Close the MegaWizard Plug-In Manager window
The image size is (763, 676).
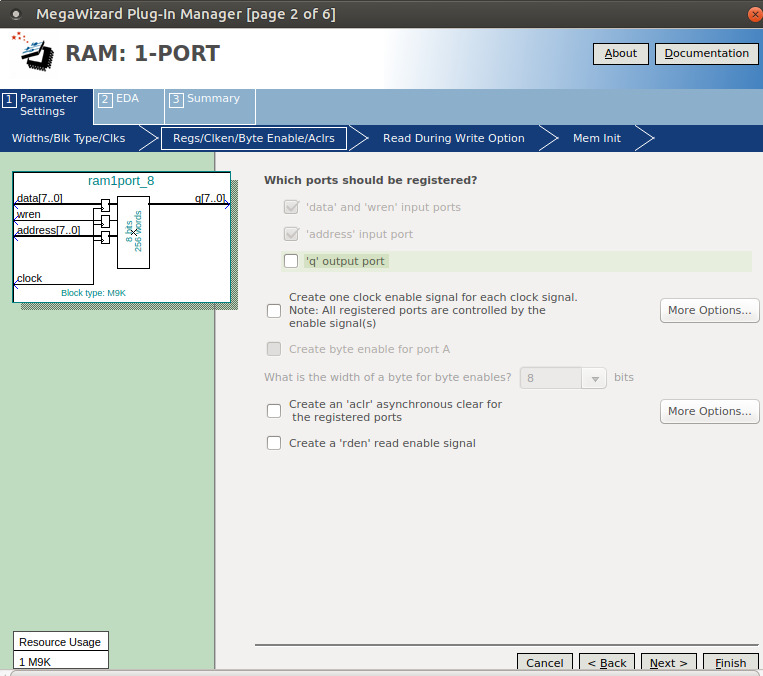[x=755, y=14]
